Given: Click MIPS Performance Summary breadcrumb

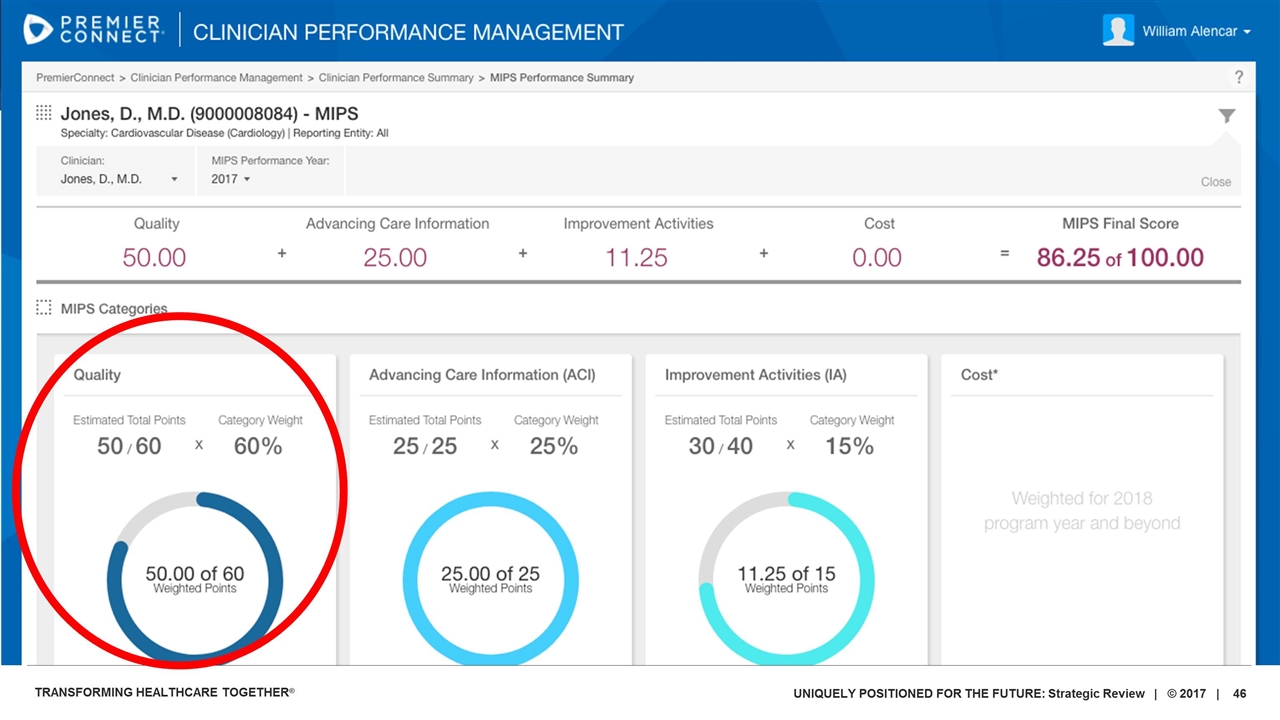Looking at the screenshot, I should (x=562, y=77).
